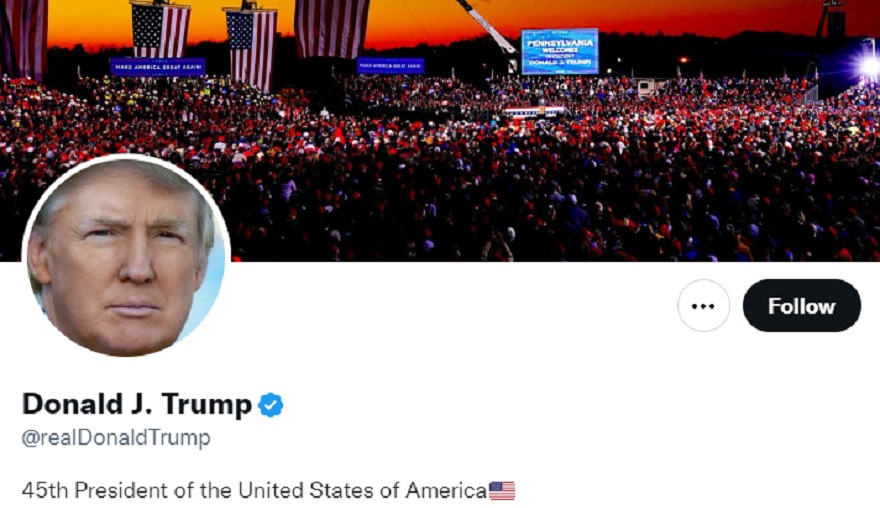Click the large center hanging American flag
The height and width of the screenshot is (508, 880).
pos(332,28)
